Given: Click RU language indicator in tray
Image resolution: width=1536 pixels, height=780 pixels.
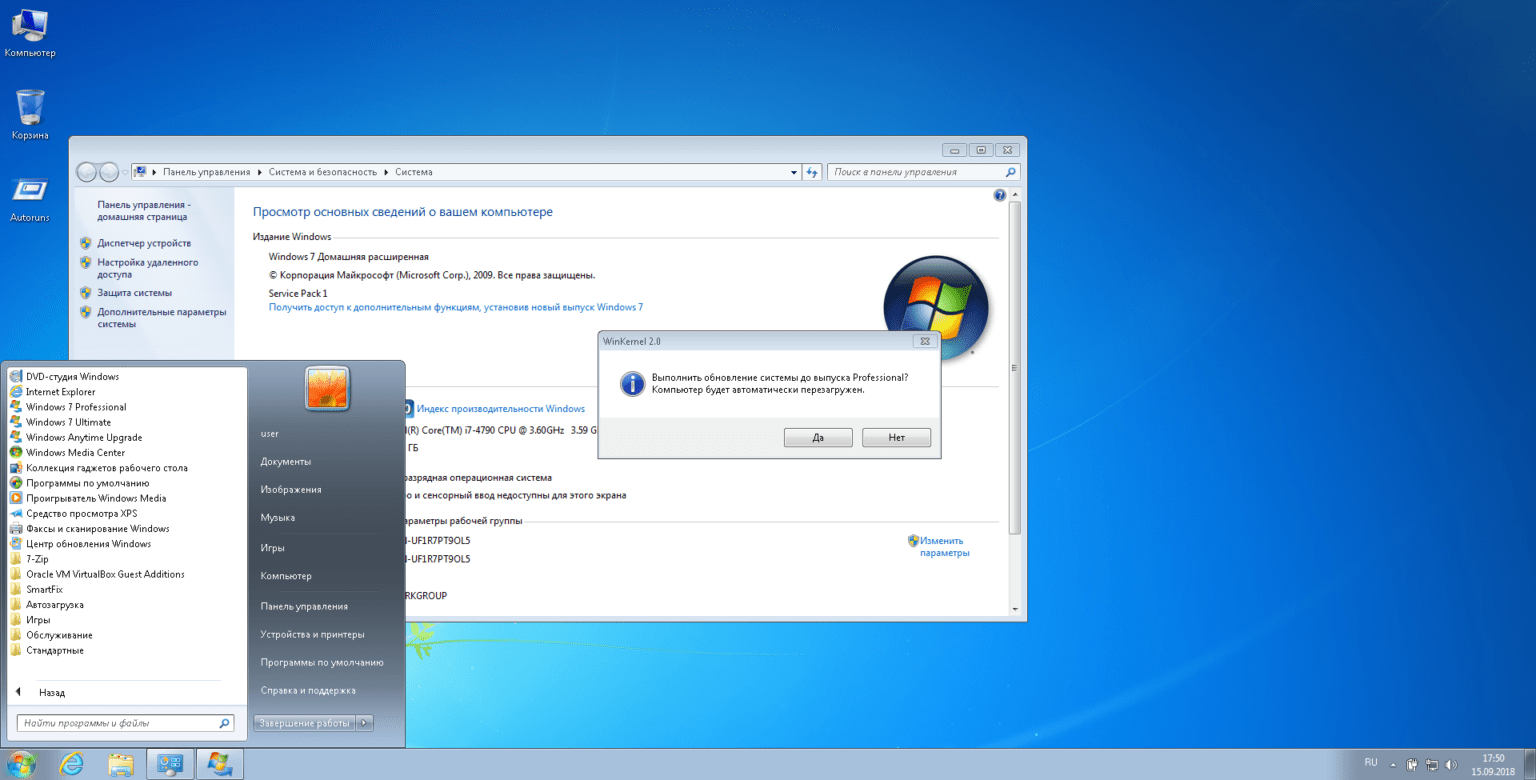Looking at the screenshot, I should tap(1371, 762).
